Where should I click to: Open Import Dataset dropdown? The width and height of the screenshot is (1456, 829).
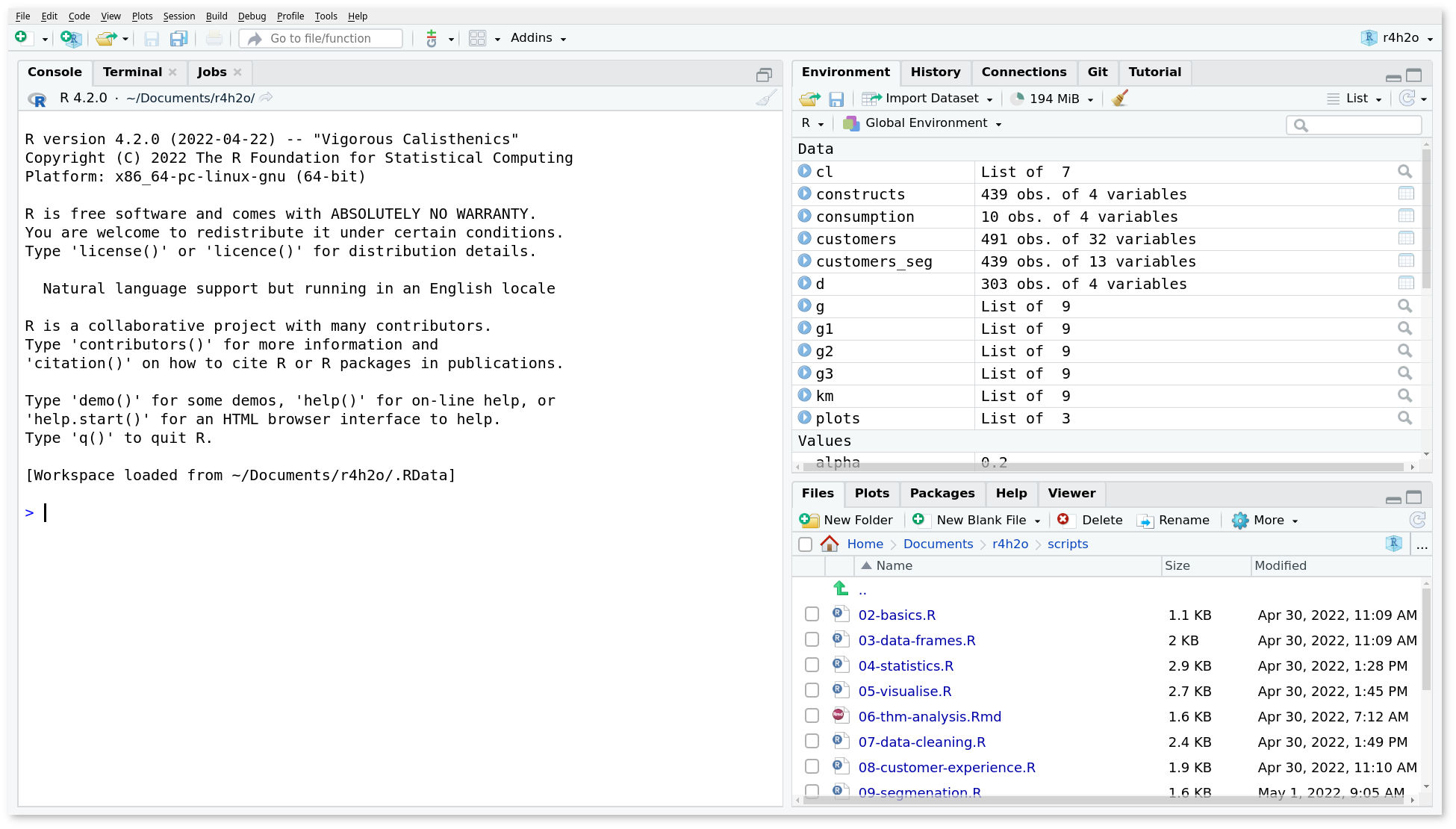click(927, 99)
